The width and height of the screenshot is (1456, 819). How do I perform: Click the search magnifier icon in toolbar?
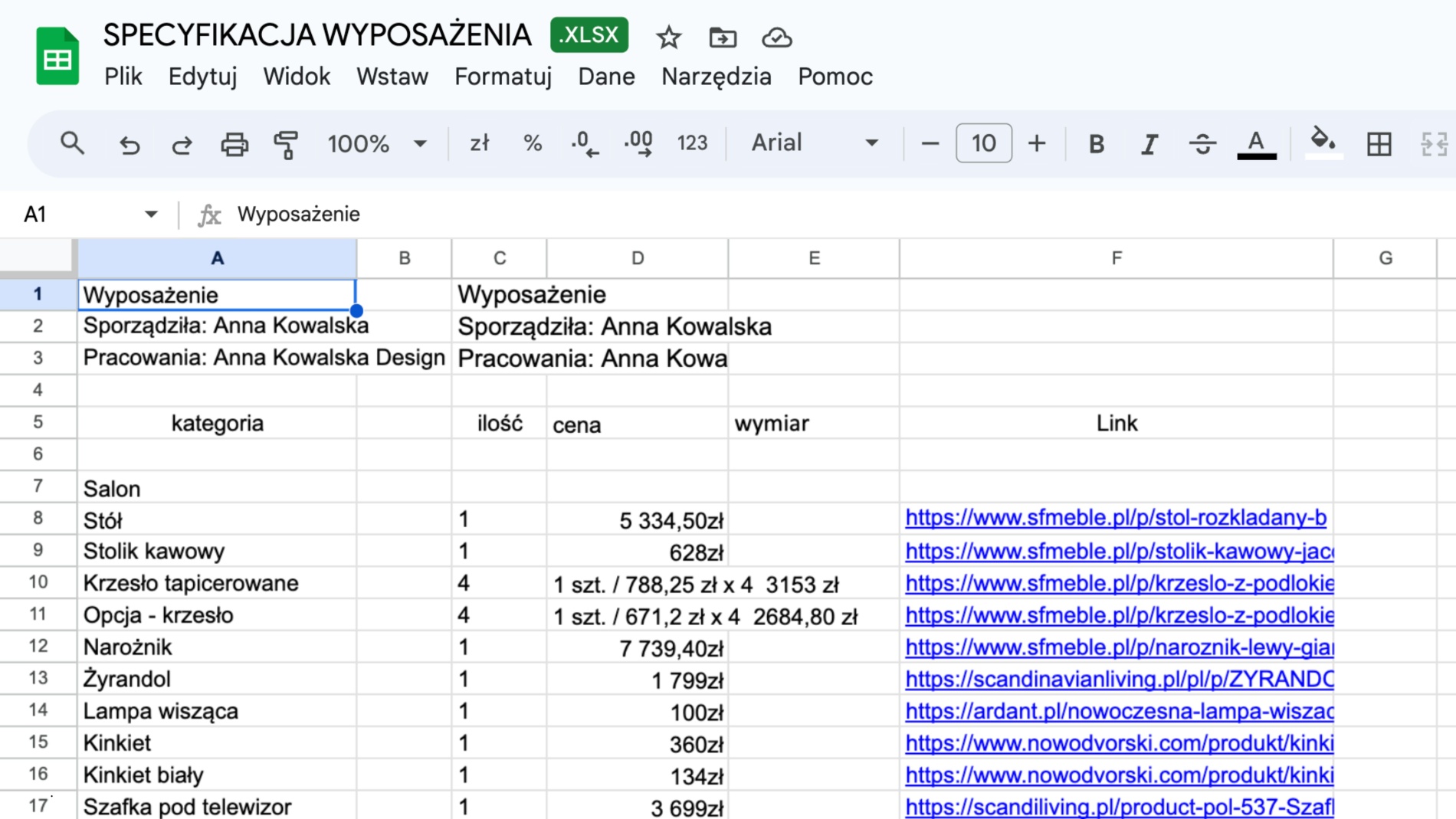72,143
